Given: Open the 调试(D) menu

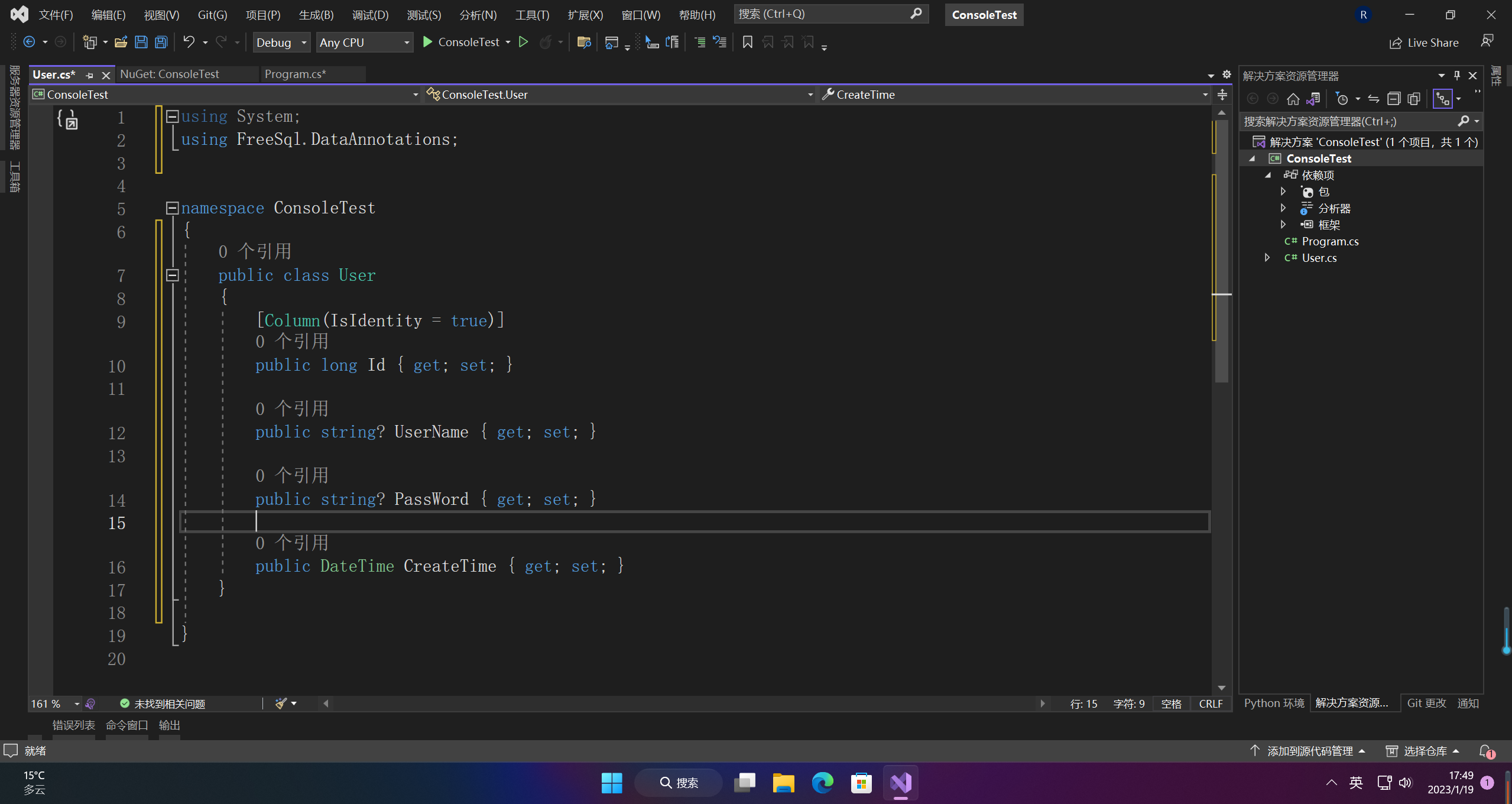Looking at the screenshot, I should point(370,15).
